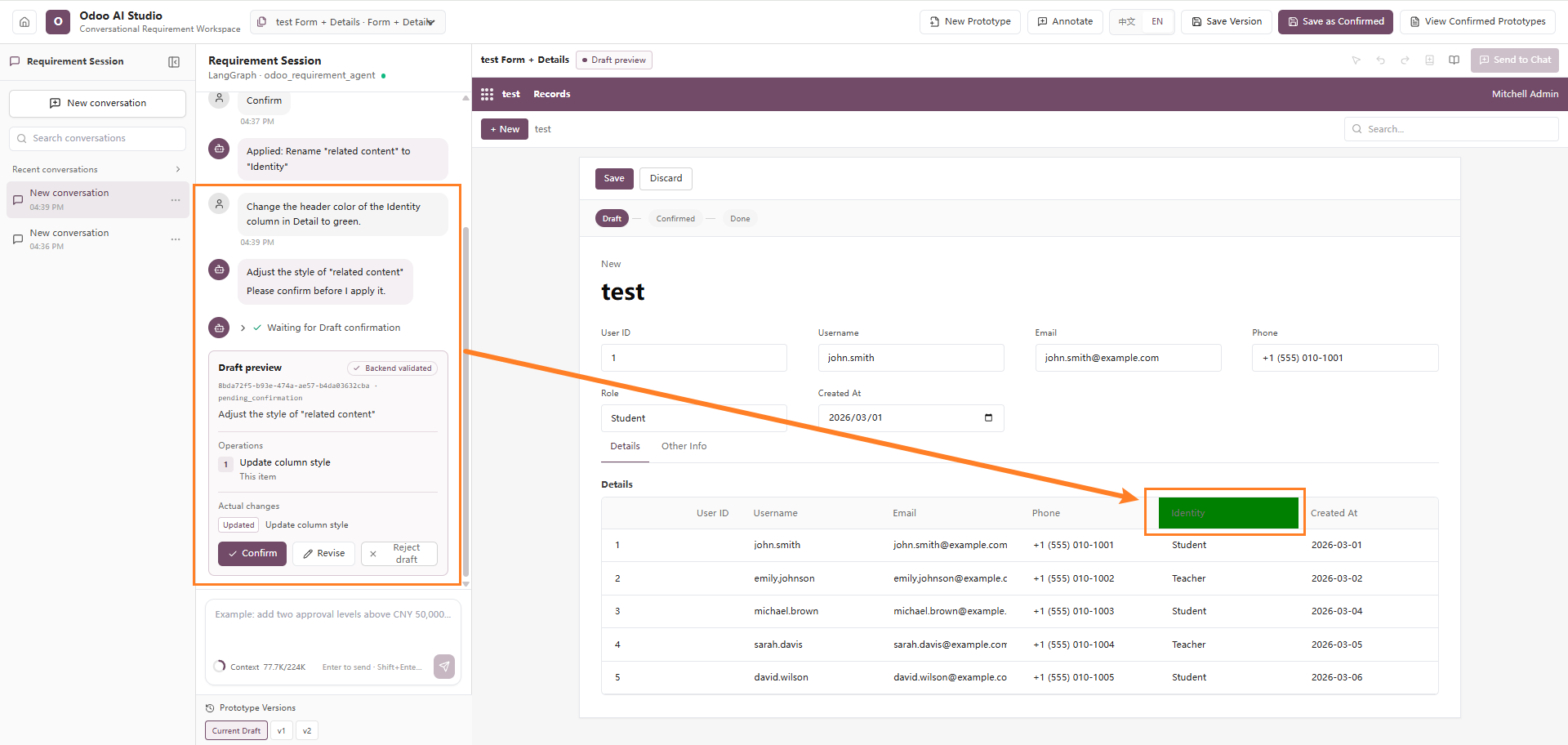Click the Backend validated badge
The image size is (1568, 745).
(393, 368)
